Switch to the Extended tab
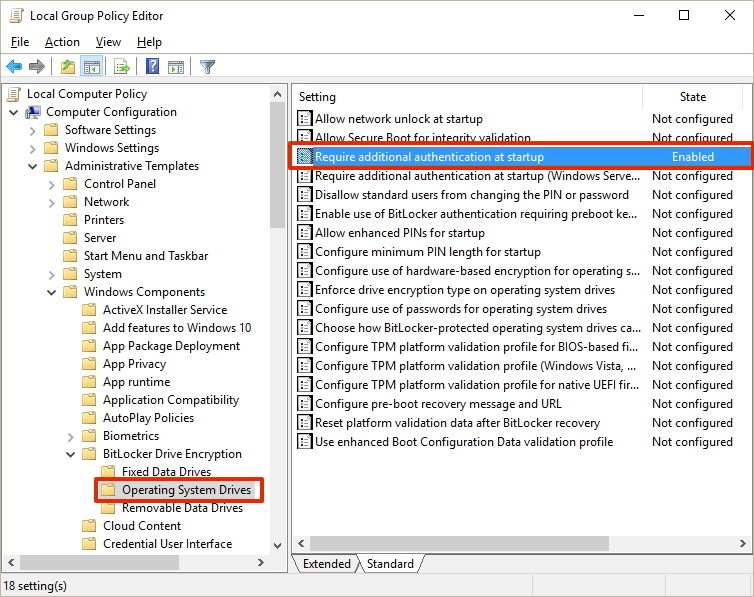The height and width of the screenshot is (597, 754). [x=326, y=564]
